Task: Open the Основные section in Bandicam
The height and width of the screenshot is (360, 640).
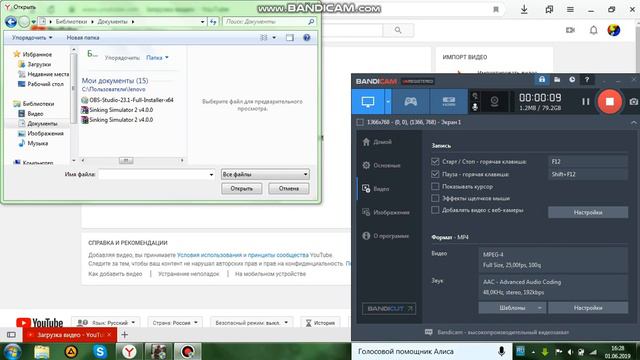Action: (x=381, y=165)
